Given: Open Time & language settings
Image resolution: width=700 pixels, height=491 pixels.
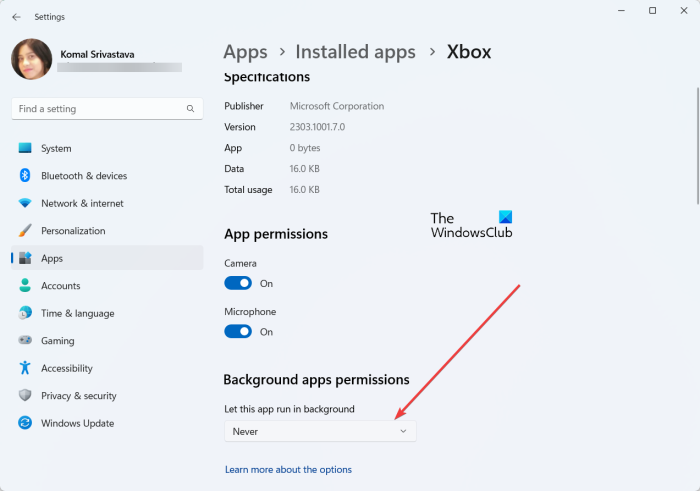Looking at the screenshot, I should point(77,313).
